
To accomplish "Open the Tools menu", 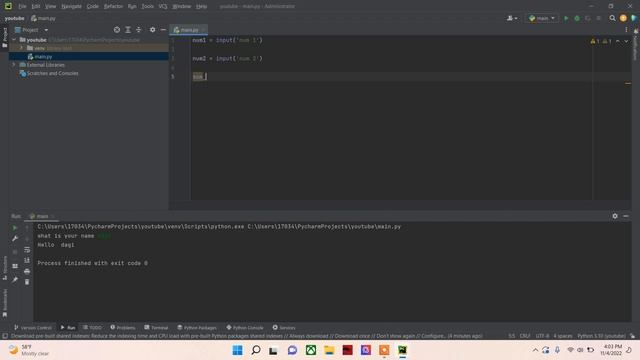I will [x=147, y=7].
